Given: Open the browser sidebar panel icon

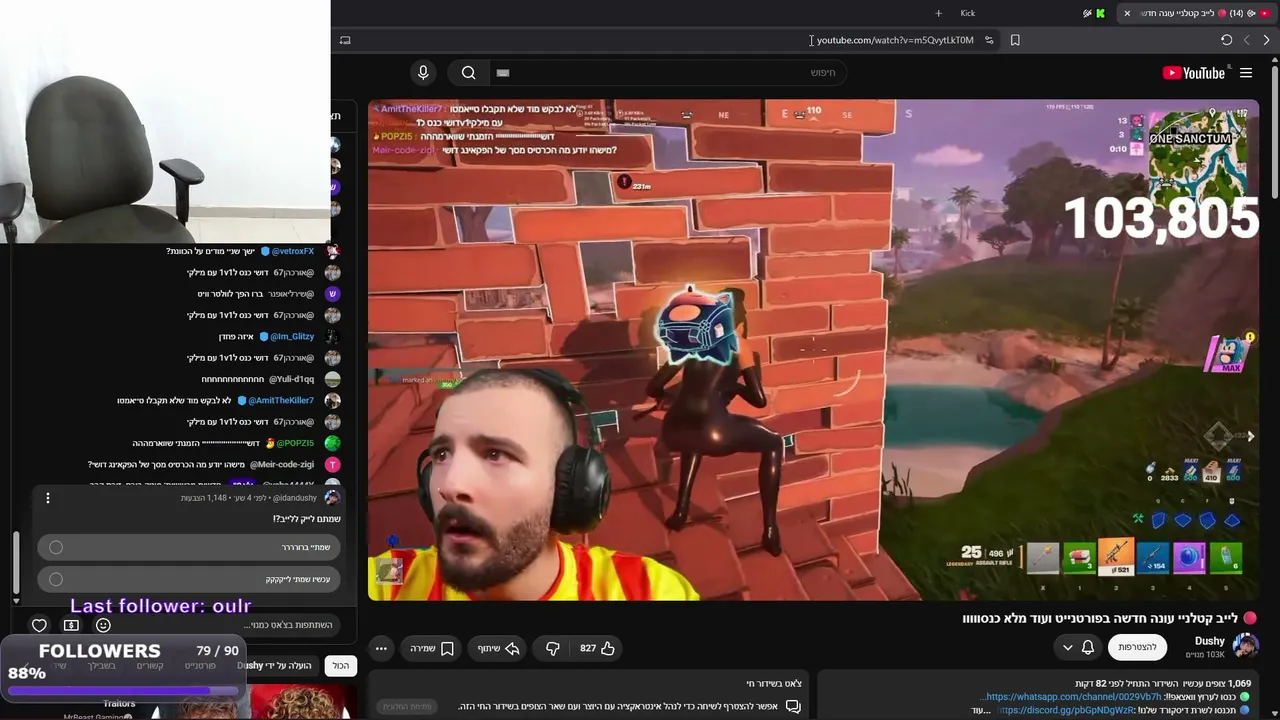Looking at the screenshot, I should coord(345,40).
